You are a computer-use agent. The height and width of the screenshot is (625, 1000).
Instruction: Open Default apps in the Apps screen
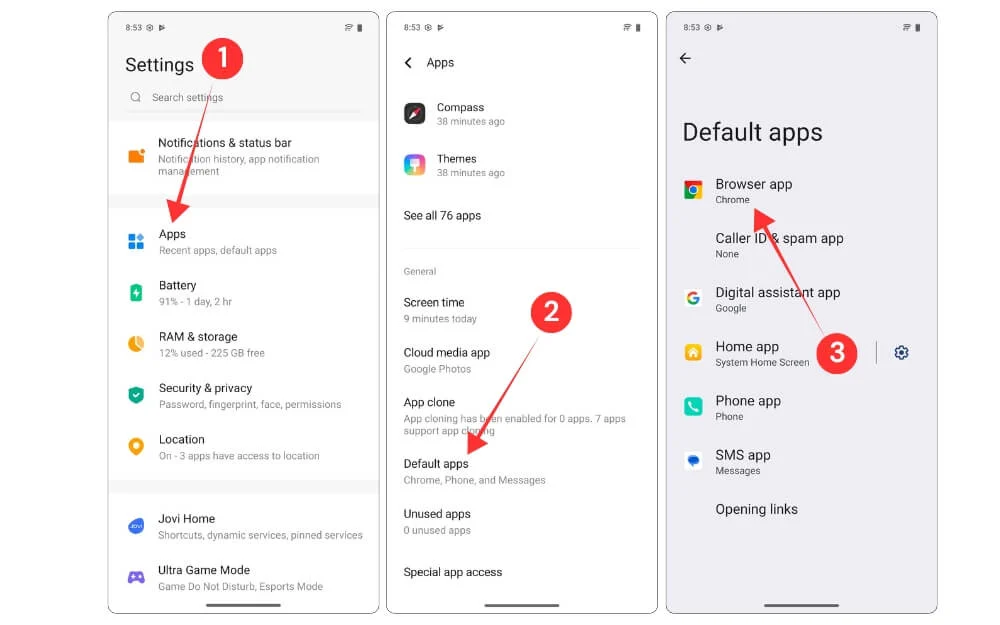[x=522, y=471]
